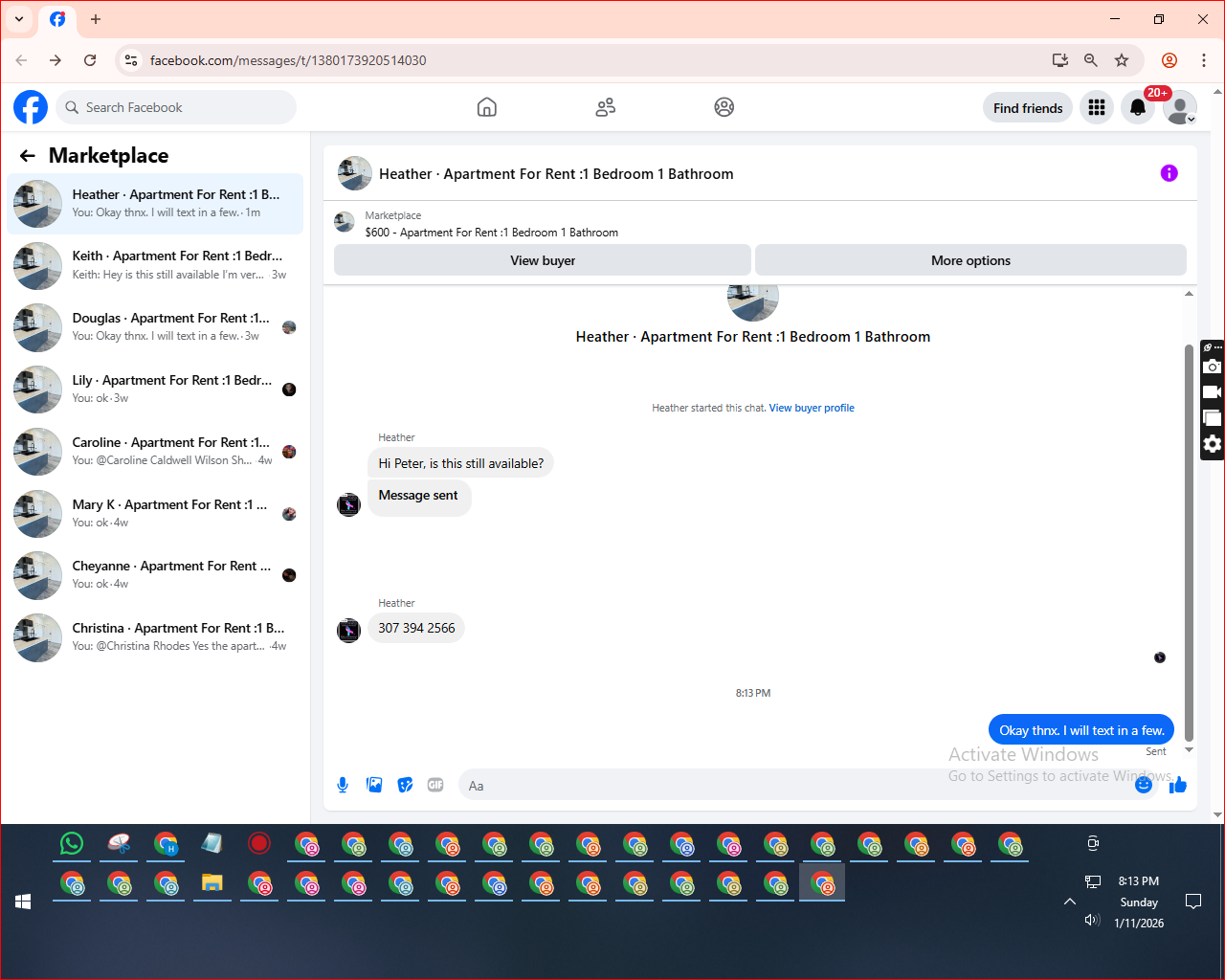Open Mary K's apartment conversation
Viewport: 1225px width, 980px height.
155,514
